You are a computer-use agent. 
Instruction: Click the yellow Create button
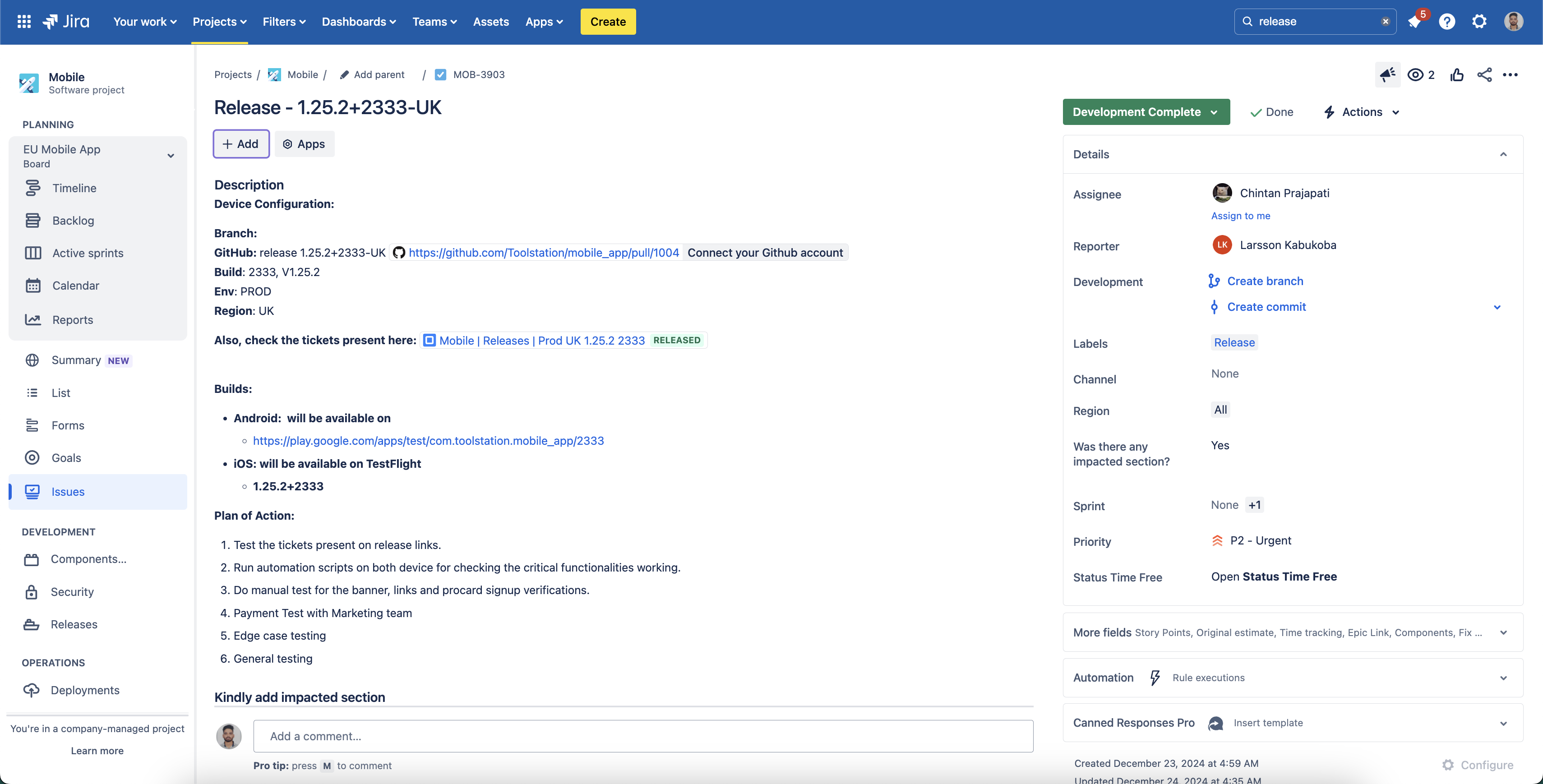tap(608, 21)
